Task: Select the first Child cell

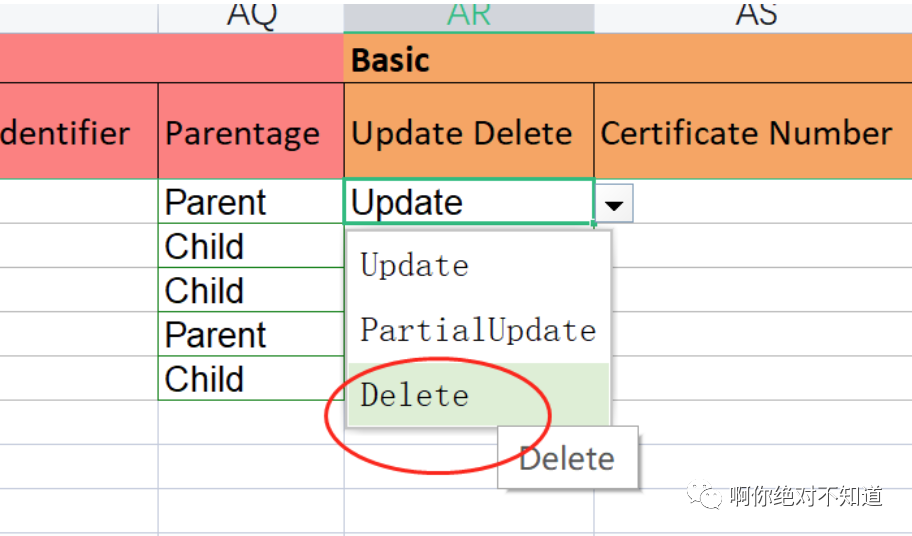Action: 251,246
